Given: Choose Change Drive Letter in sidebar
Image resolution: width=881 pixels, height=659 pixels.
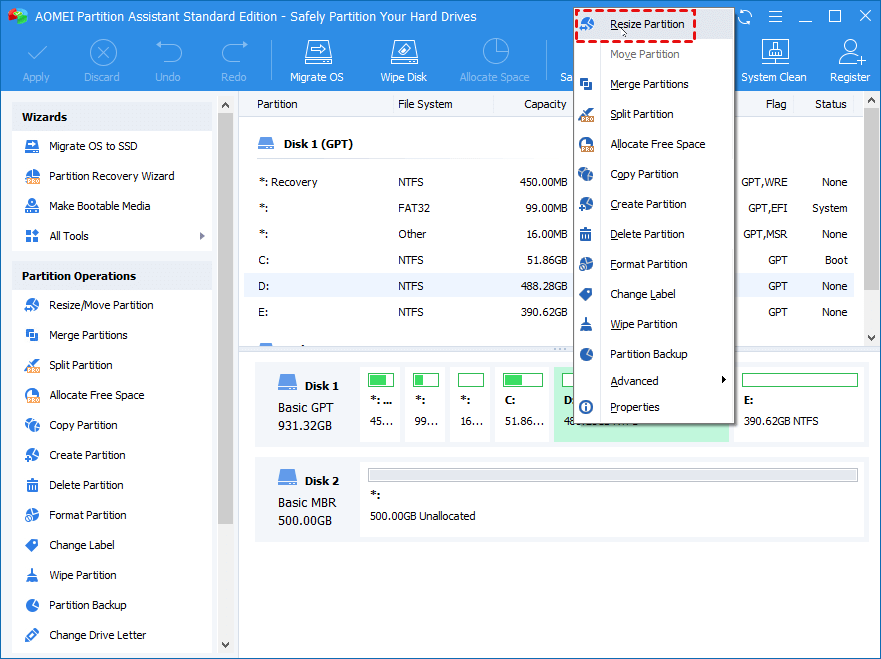Looking at the screenshot, I should 97,635.
